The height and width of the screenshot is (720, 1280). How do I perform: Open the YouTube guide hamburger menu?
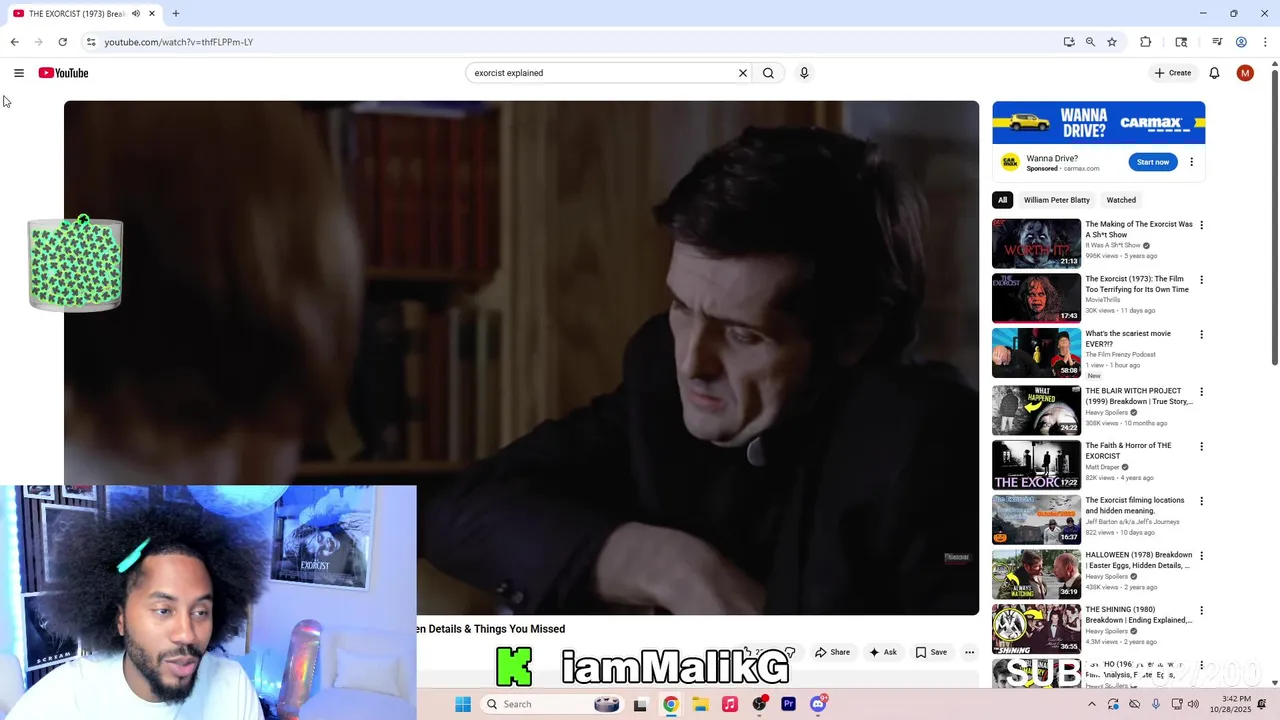[x=19, y=73]
